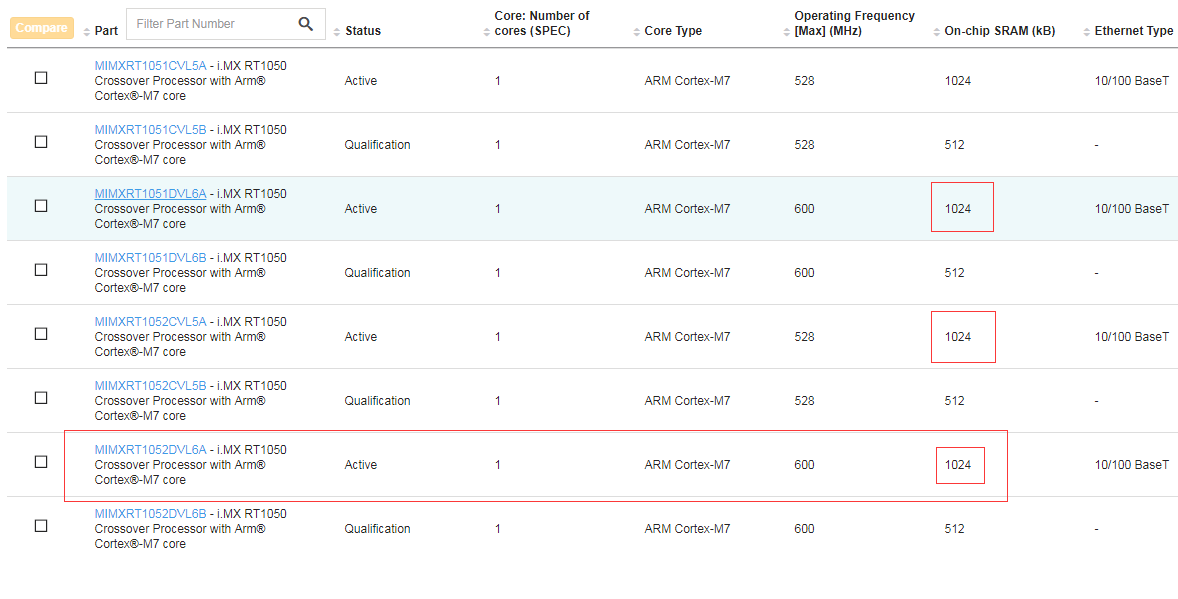Viewport: 1178px width, 599px height.
Task: Sort by On-chip SRAM column icon
Action: pos(936,32)
